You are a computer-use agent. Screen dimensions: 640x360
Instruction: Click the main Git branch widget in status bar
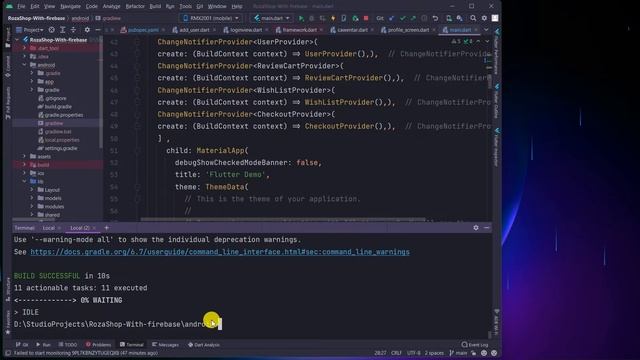point(458,353)
